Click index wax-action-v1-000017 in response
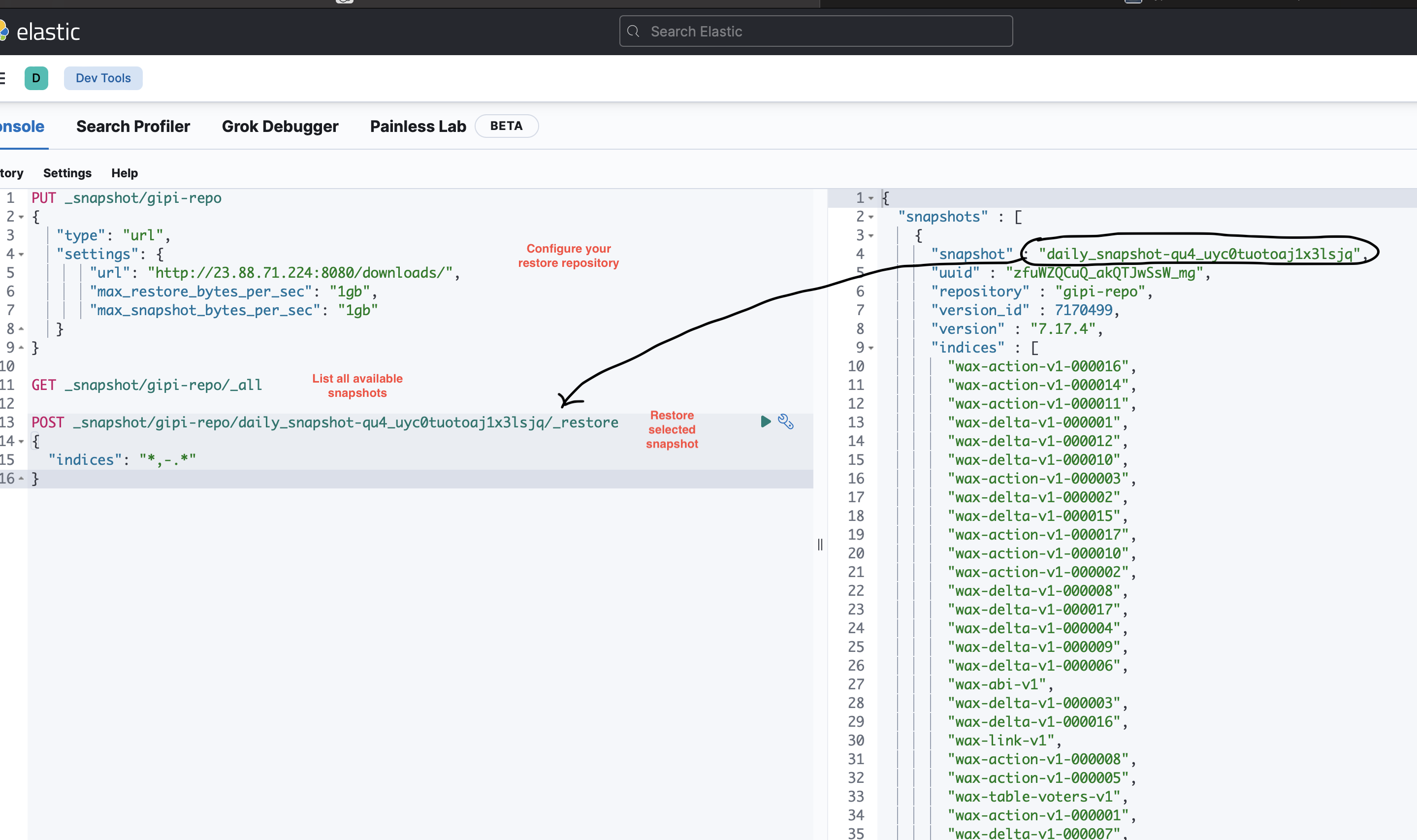Viewport: 1417px width, 840px height. click(x=1038, y=534)
